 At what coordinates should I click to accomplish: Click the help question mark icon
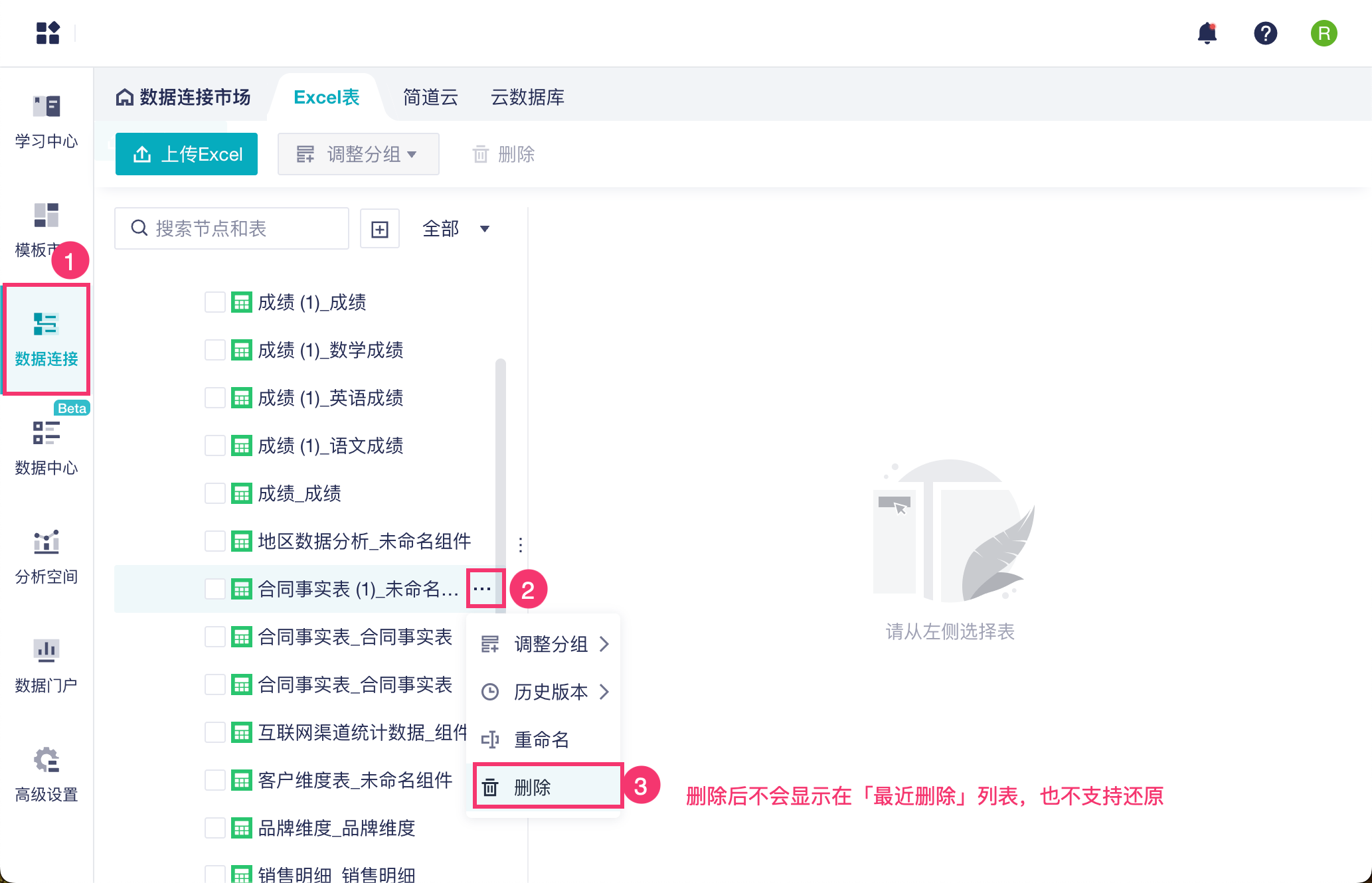pyautogui.click(x=1265, y=33)
